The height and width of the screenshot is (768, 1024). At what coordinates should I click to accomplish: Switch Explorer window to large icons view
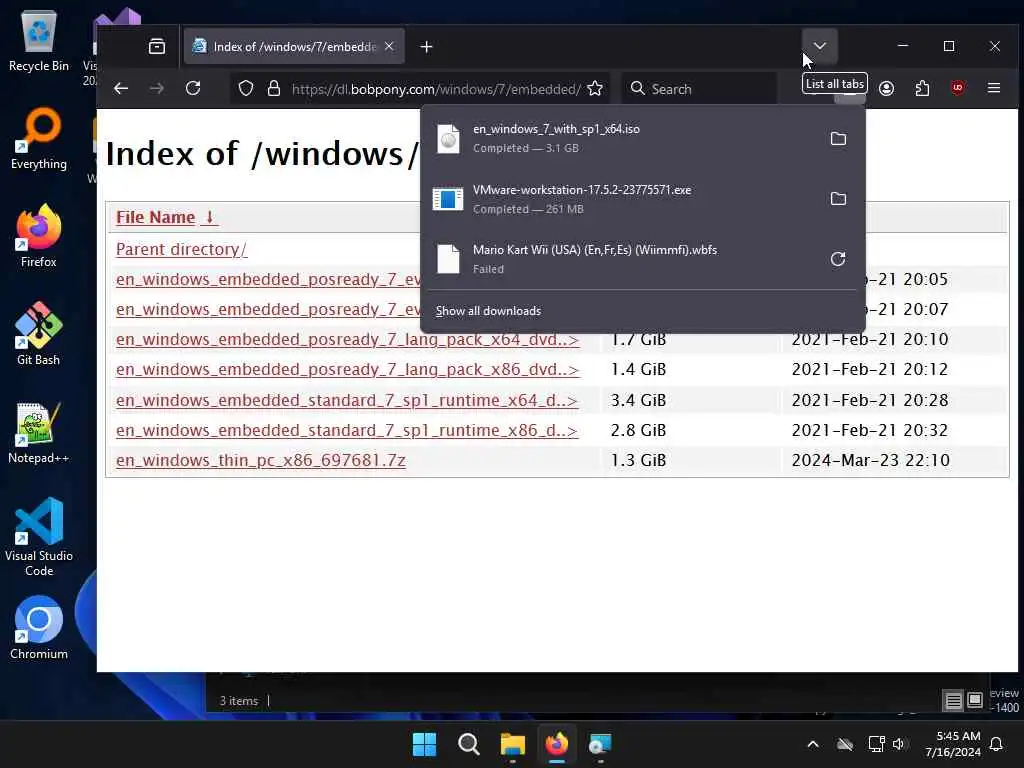pyautogui.click(x=974, y=701)
